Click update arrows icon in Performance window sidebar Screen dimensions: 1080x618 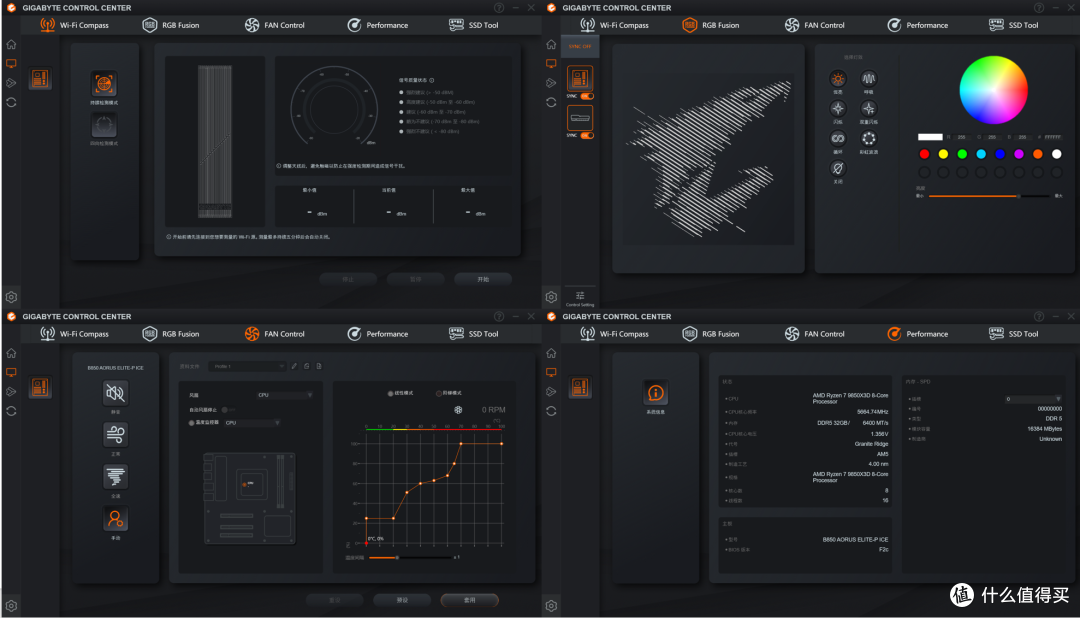click(551, 411)
